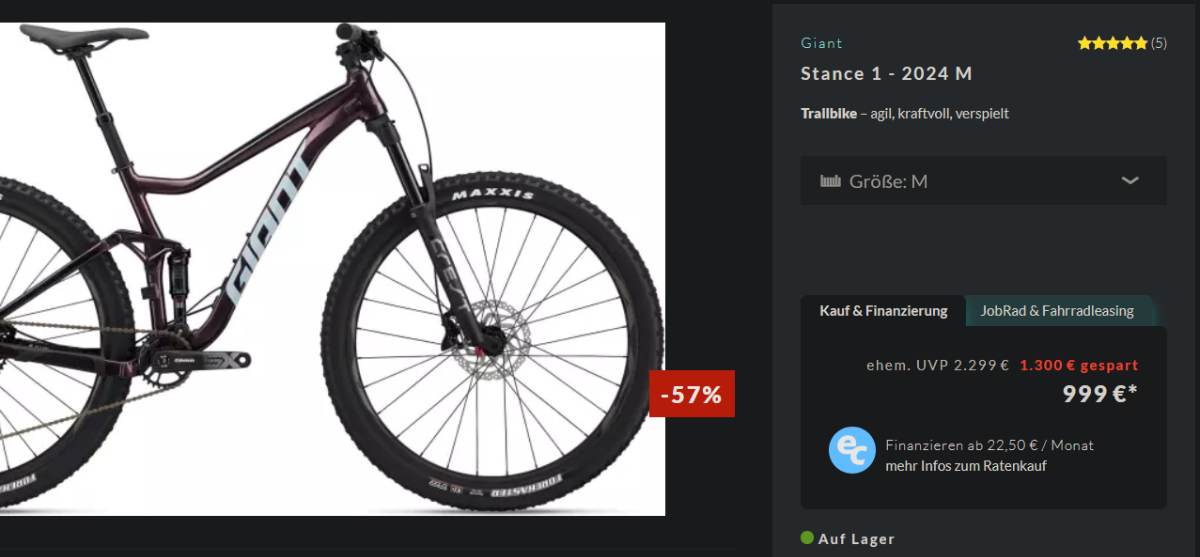This screenshot has height=557, width=1200.
Task: Expand the size selector chevron arrow
Action: (1130, 180)
